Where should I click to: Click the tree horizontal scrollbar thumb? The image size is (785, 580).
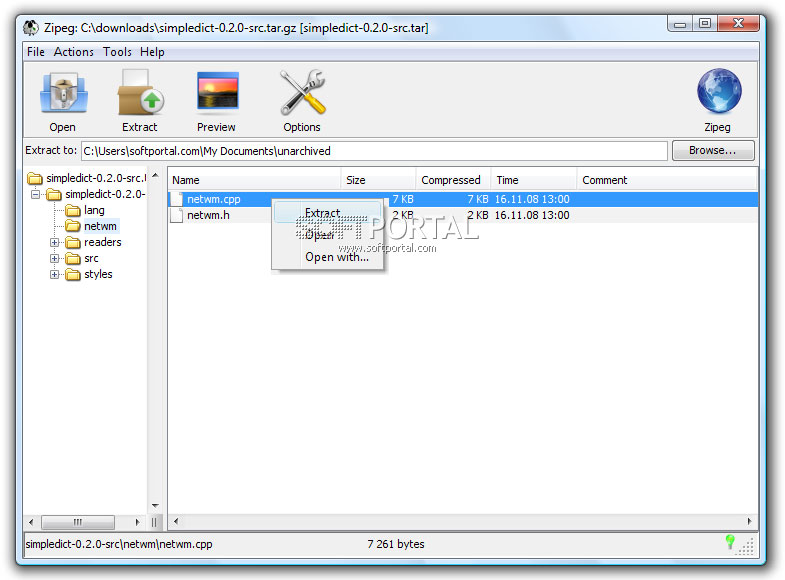[x=78, y=522]
